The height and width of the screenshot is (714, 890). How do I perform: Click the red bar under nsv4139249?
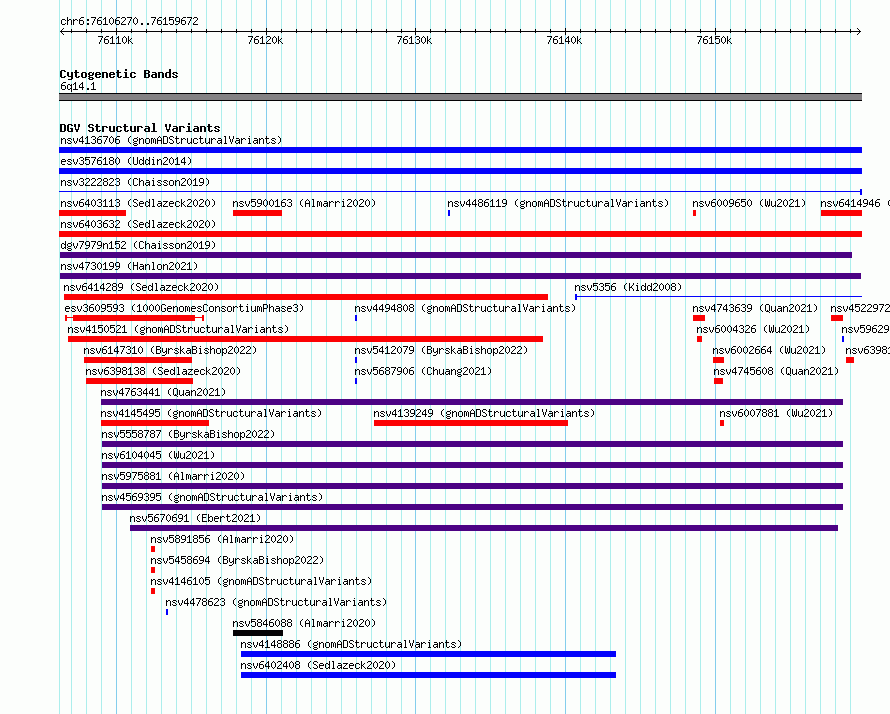pos(471,423)
